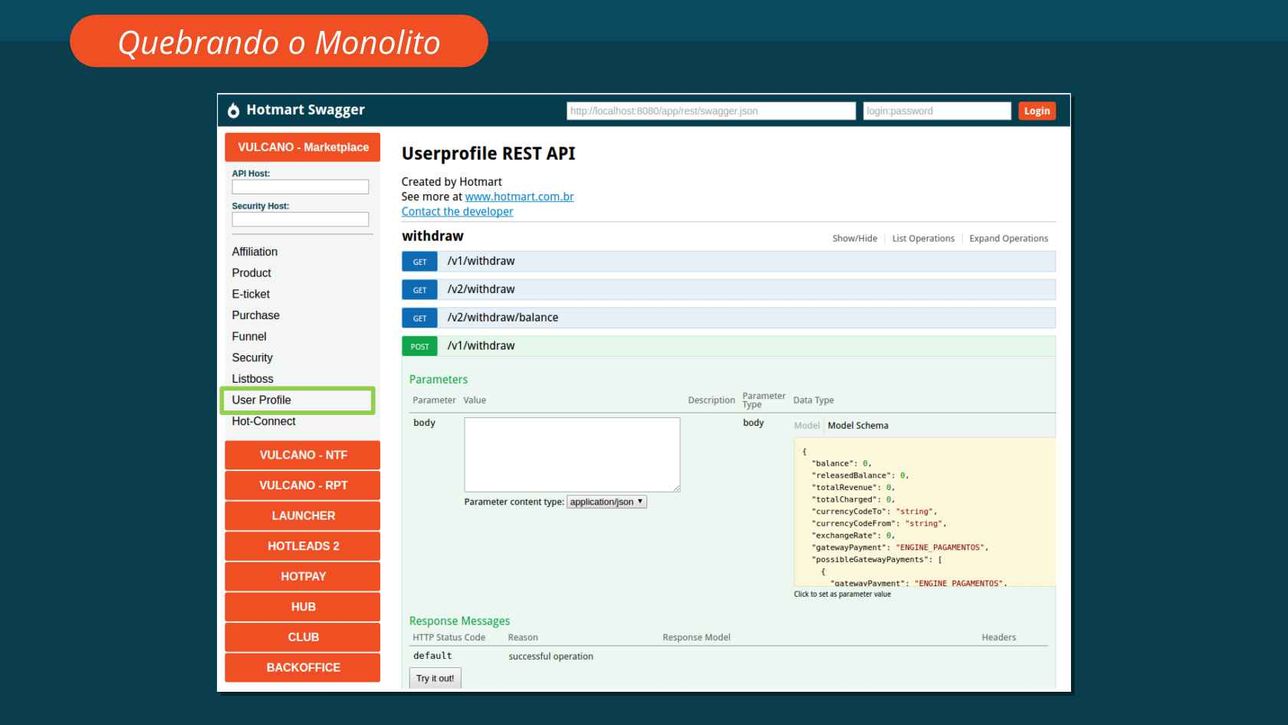This screenshot has width=1288, height=725.
Task: Switch to the Model Schema tab
Action: click(858, 425)
